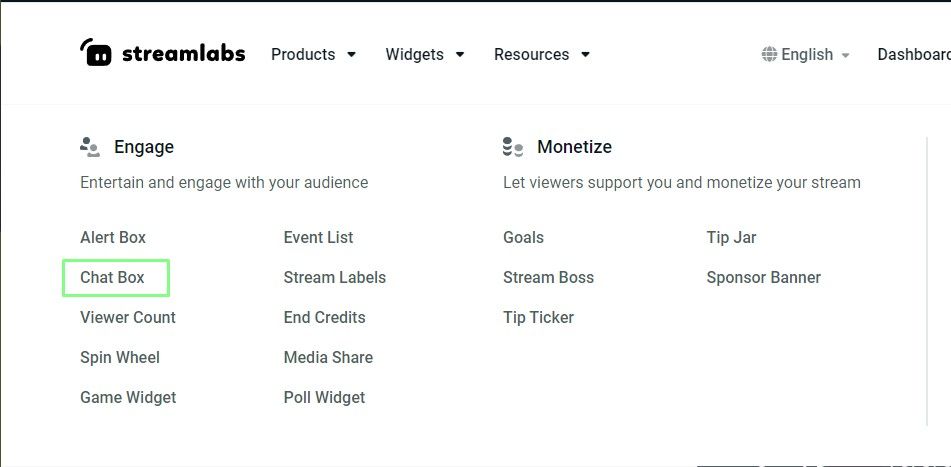
Task: Expand the Widgets dropdown menu
Action: [425, 55]
